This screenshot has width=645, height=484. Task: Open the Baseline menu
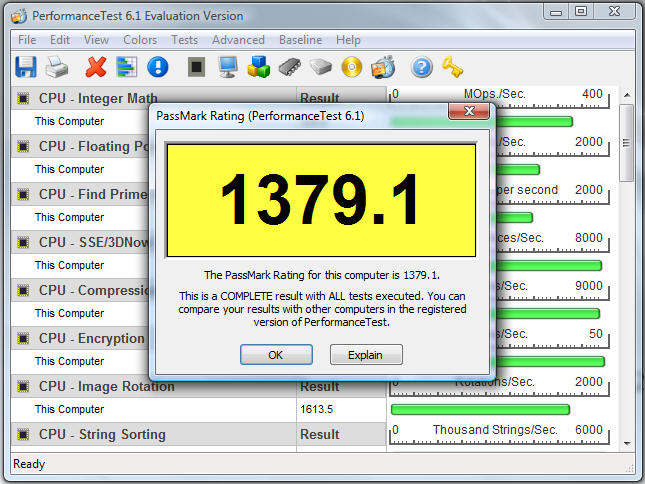(300, 40)
